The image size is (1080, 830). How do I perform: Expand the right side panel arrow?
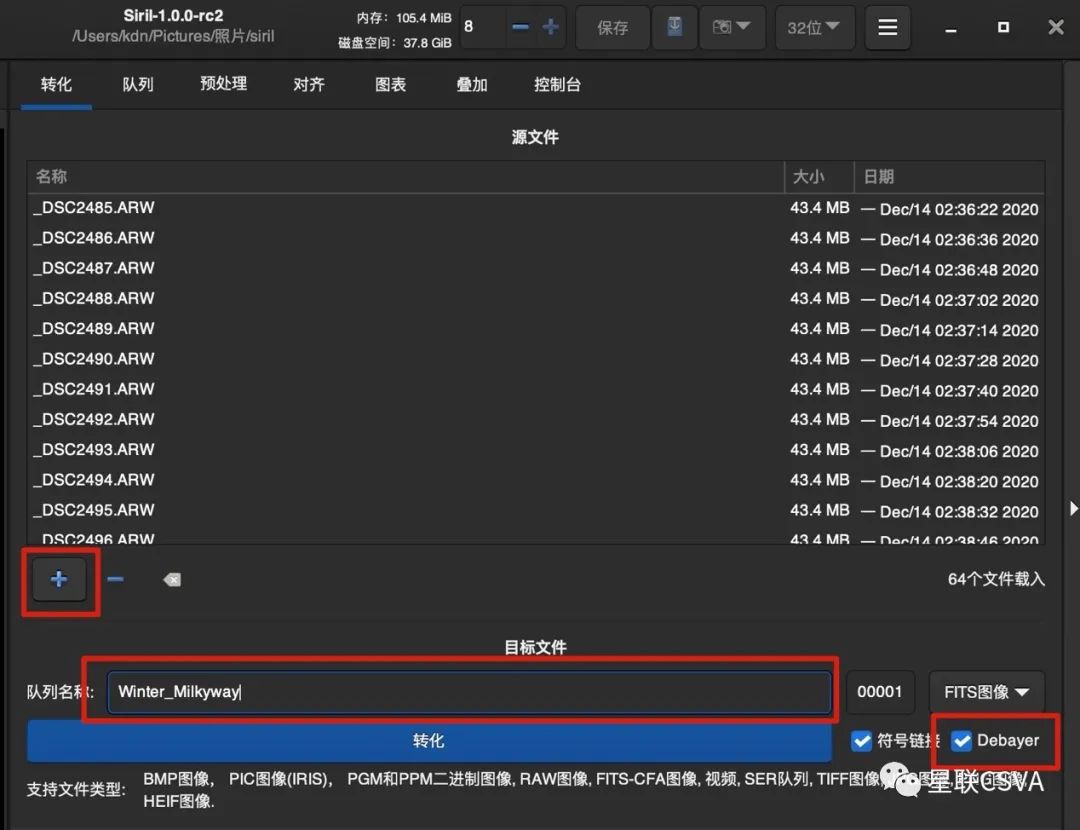coord(1073,509)
